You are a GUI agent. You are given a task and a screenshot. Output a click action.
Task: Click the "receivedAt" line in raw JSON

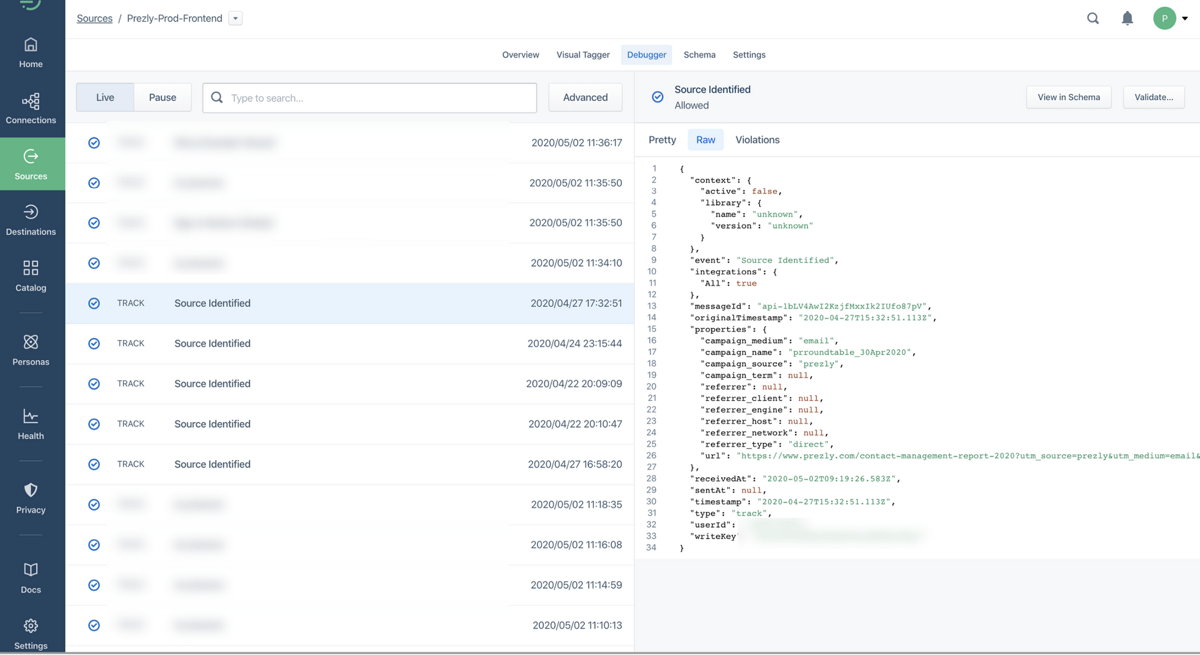pyautogui.click(x=793, y=479)
